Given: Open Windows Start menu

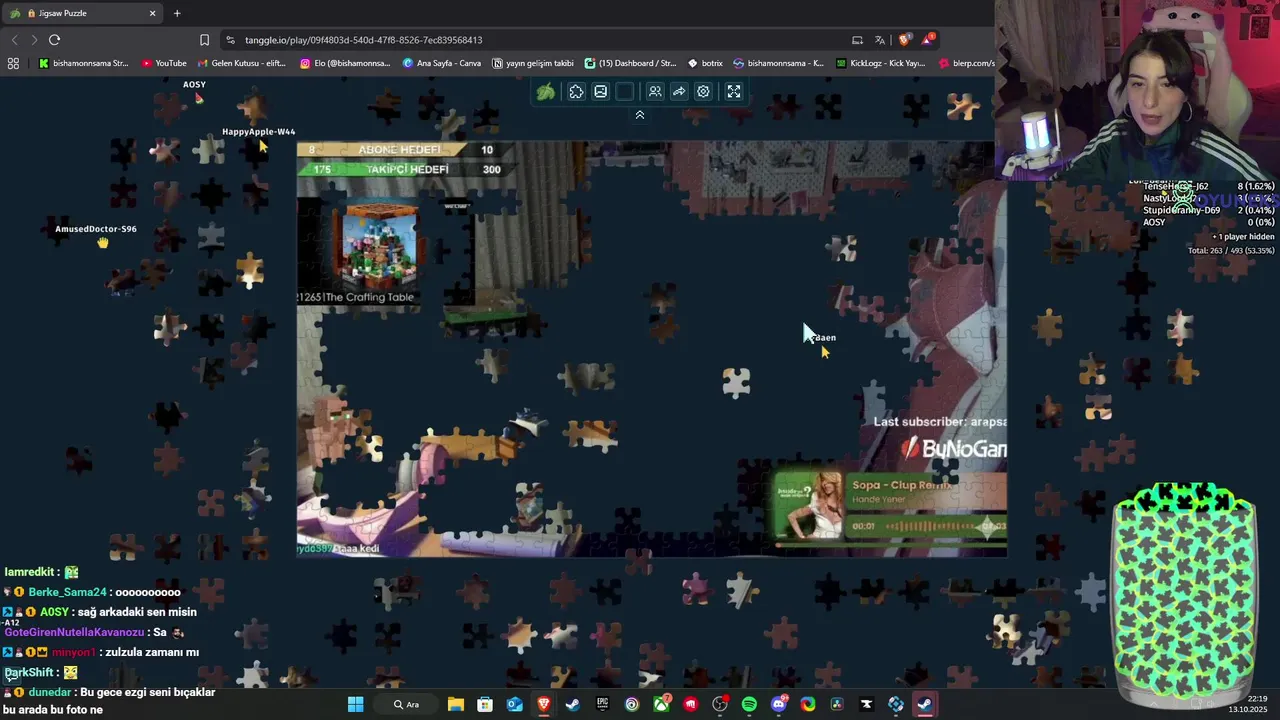Looking at the screenshot, I should pyautogui.click(x=355, y=704).
